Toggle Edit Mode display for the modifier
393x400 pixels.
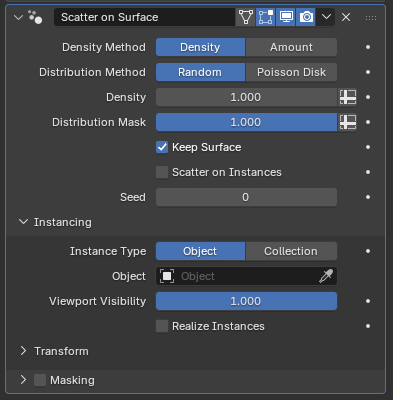tap(266, 17)
